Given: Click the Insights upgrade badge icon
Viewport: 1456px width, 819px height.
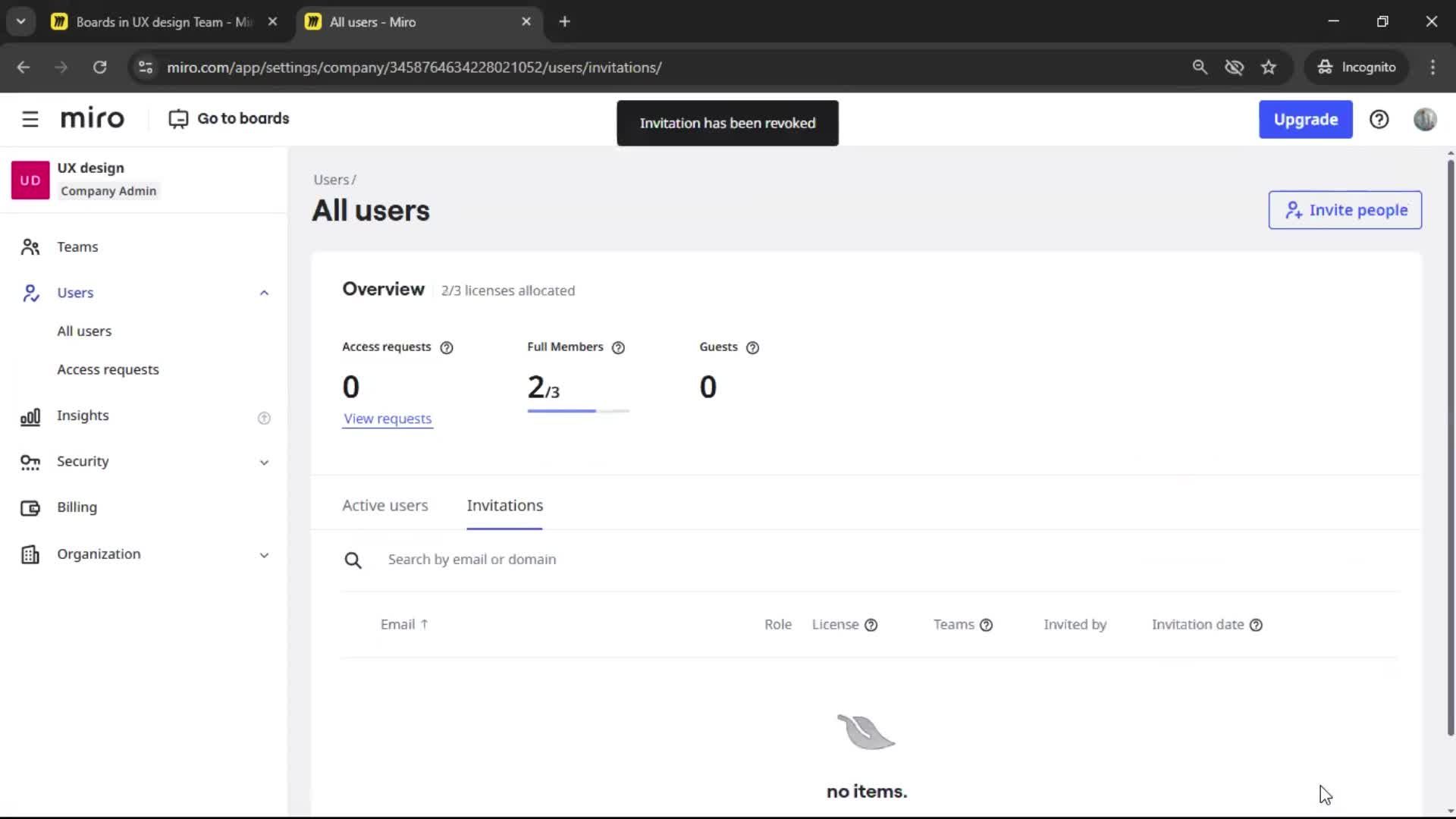Looking at the screenshot, I should click(264, 418).
